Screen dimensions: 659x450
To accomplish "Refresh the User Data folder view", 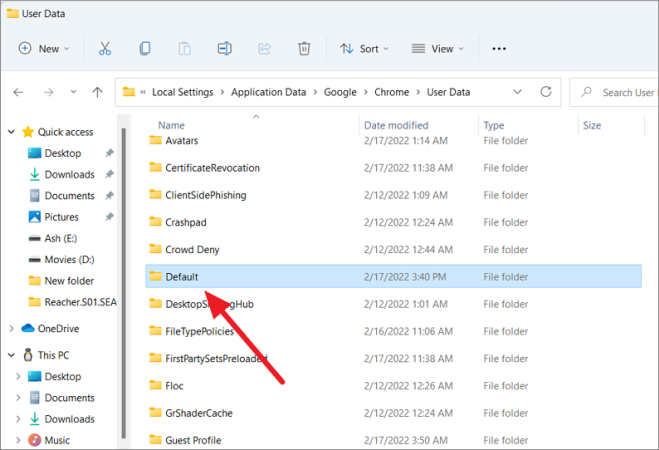I will (x=546, y=92).
